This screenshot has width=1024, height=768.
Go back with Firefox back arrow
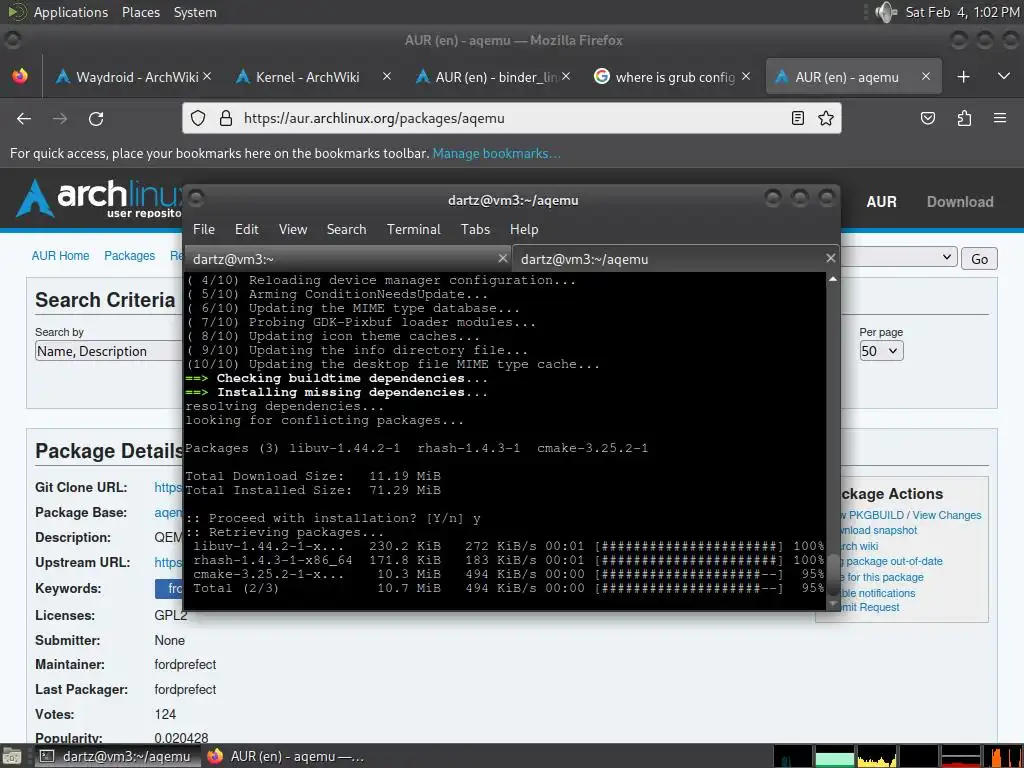pyautogui.click(x=24, y=118)
